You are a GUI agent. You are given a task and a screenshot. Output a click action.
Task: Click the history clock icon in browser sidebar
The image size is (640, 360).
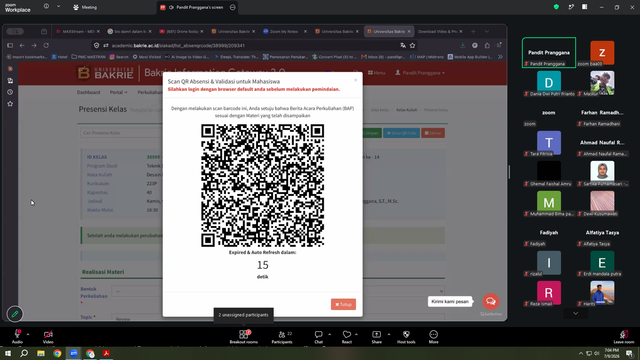[10, 92]
